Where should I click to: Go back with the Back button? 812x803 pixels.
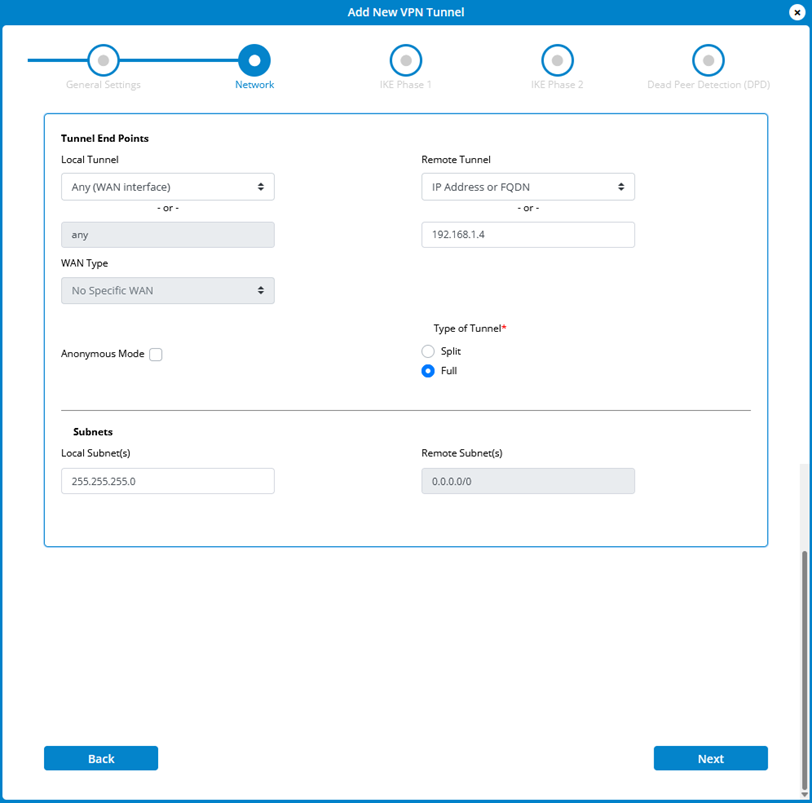coord(101,759)
